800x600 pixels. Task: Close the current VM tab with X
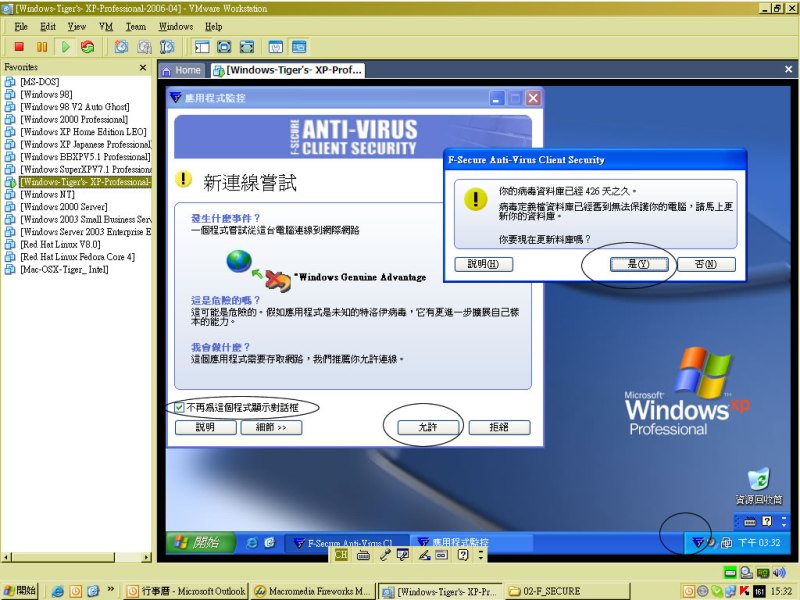point(788,69)
